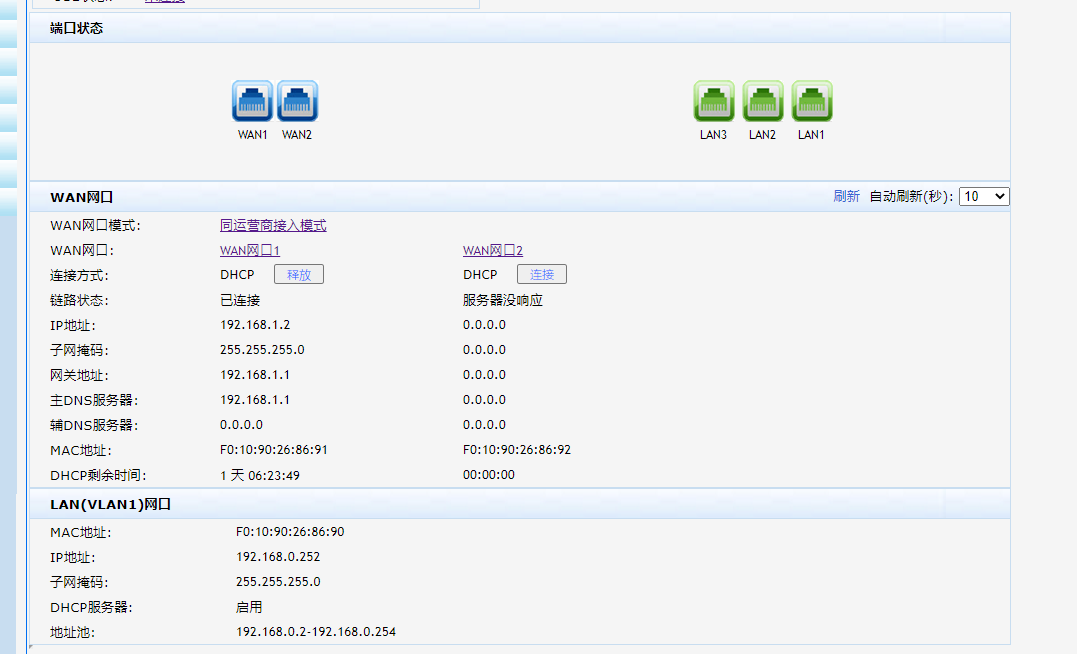This screenshot has width=1077, height=654.
Task: Select WAN1 IP address 192.168.1.2
Action: coord(255,325)
